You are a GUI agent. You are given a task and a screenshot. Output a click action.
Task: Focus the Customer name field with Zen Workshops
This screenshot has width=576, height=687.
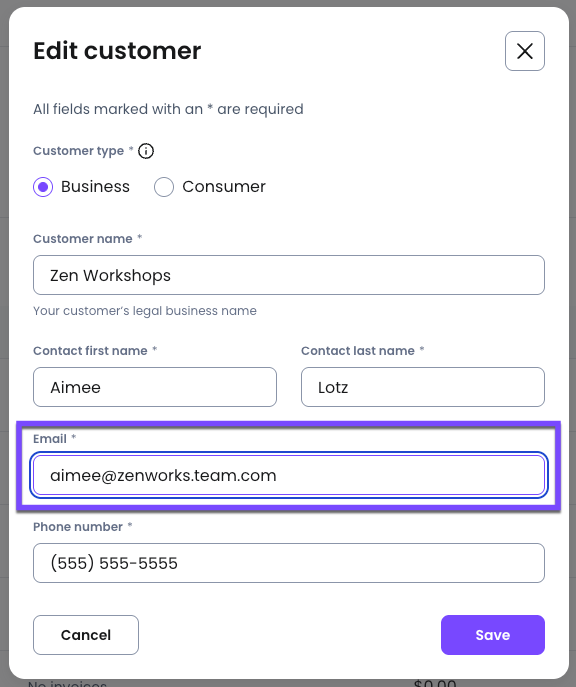pyautogui.click(x=289, y=275)
